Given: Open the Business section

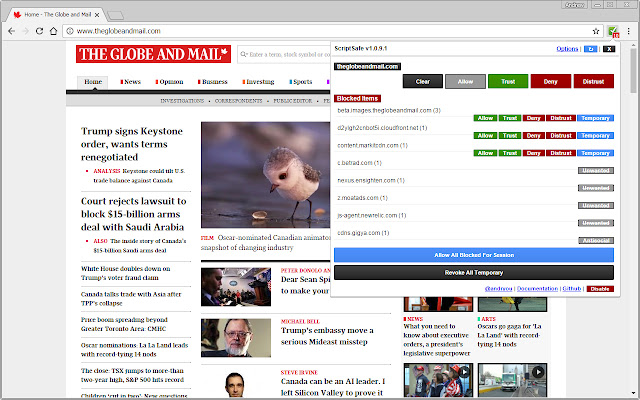Looking at the screenshot, I should click(x=213, y=82).
